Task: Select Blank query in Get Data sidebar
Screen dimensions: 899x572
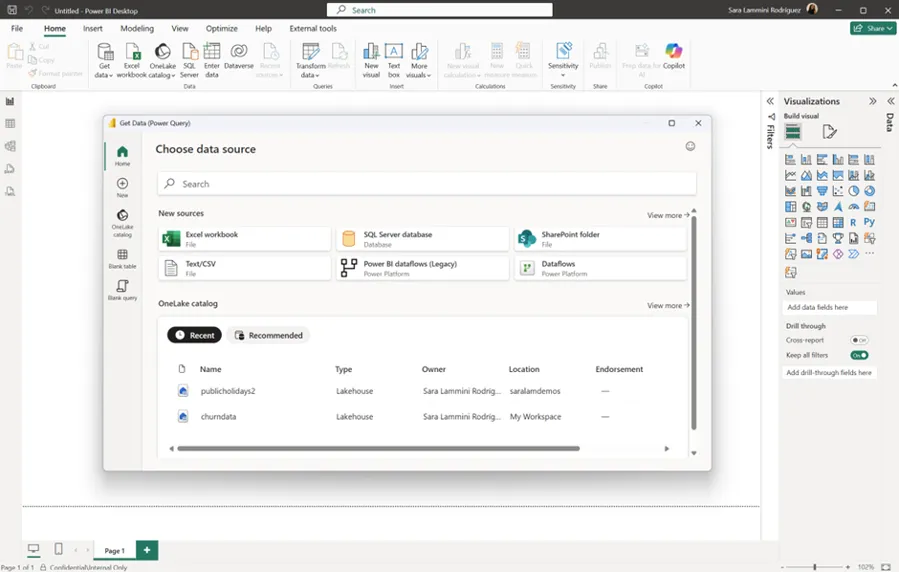Action: pos(122,289)
